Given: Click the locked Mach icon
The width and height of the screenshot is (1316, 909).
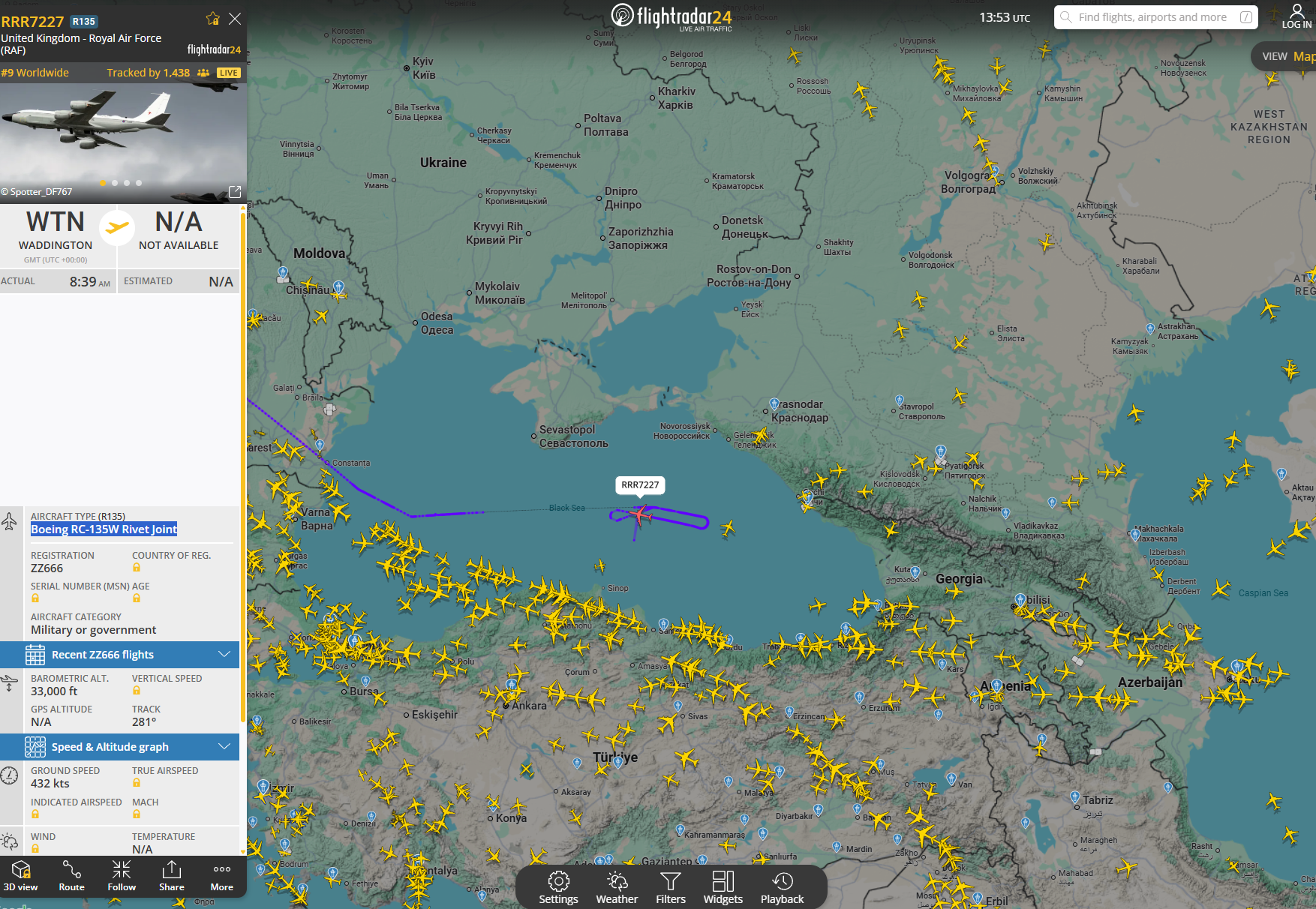Looking at the screenshot, I should point(137,814).
